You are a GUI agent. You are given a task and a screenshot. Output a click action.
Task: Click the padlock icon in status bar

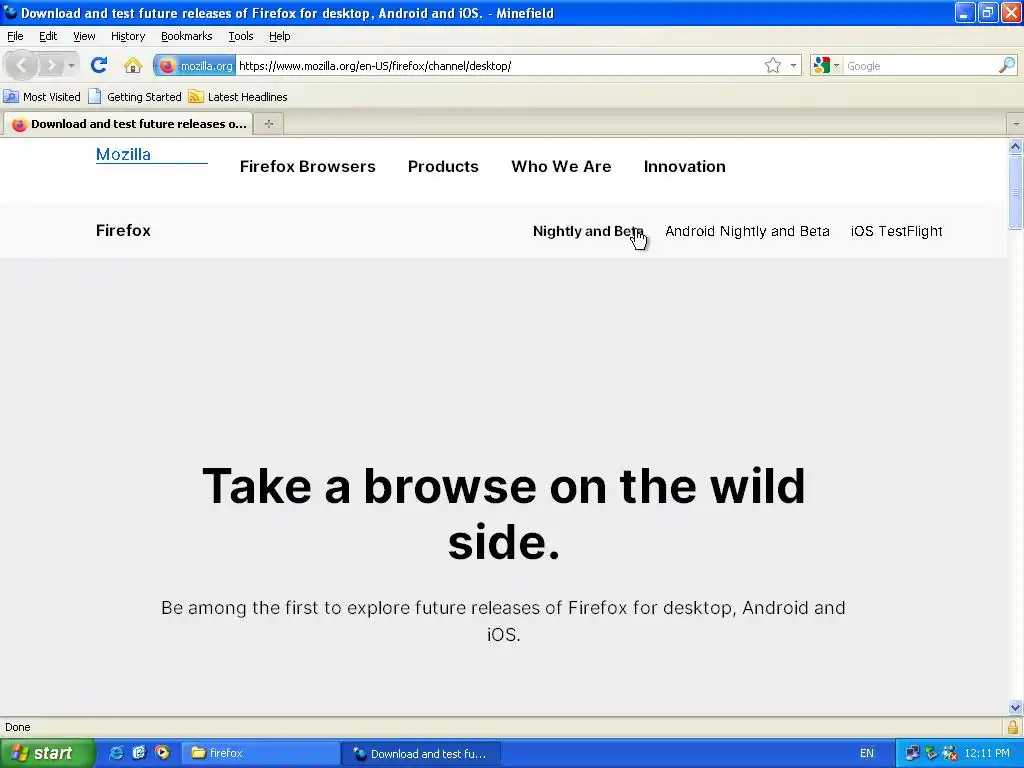coord(1013,728)
